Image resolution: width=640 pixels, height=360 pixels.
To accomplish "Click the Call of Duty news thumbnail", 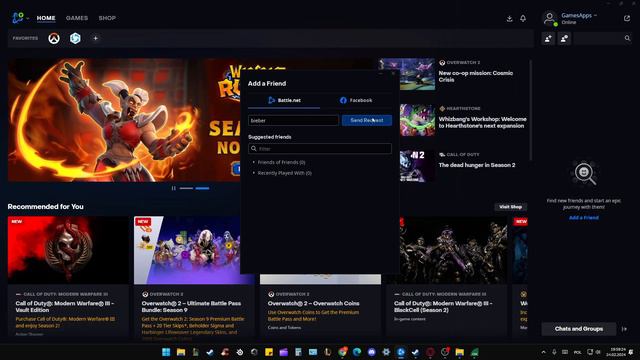I will click(417, 166).
